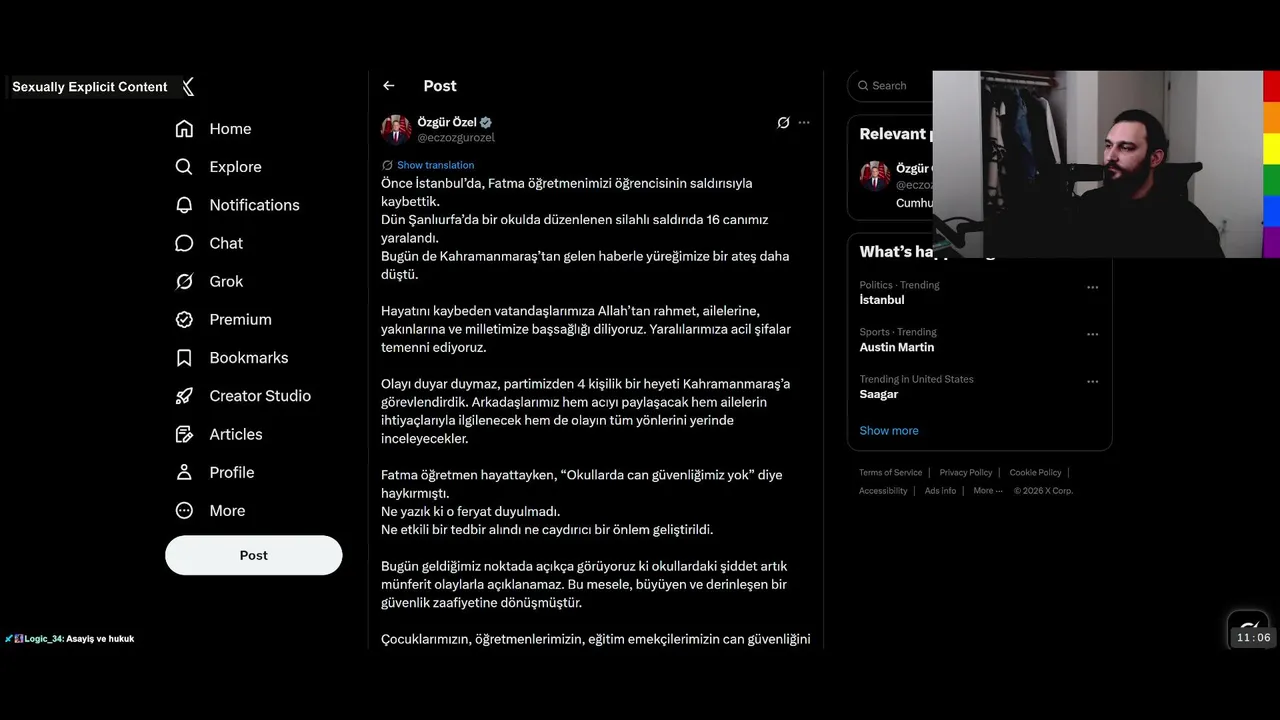This screenshot has width=1280, height=720.
Task: Expand the footer More menu
Action: [988, 491]
